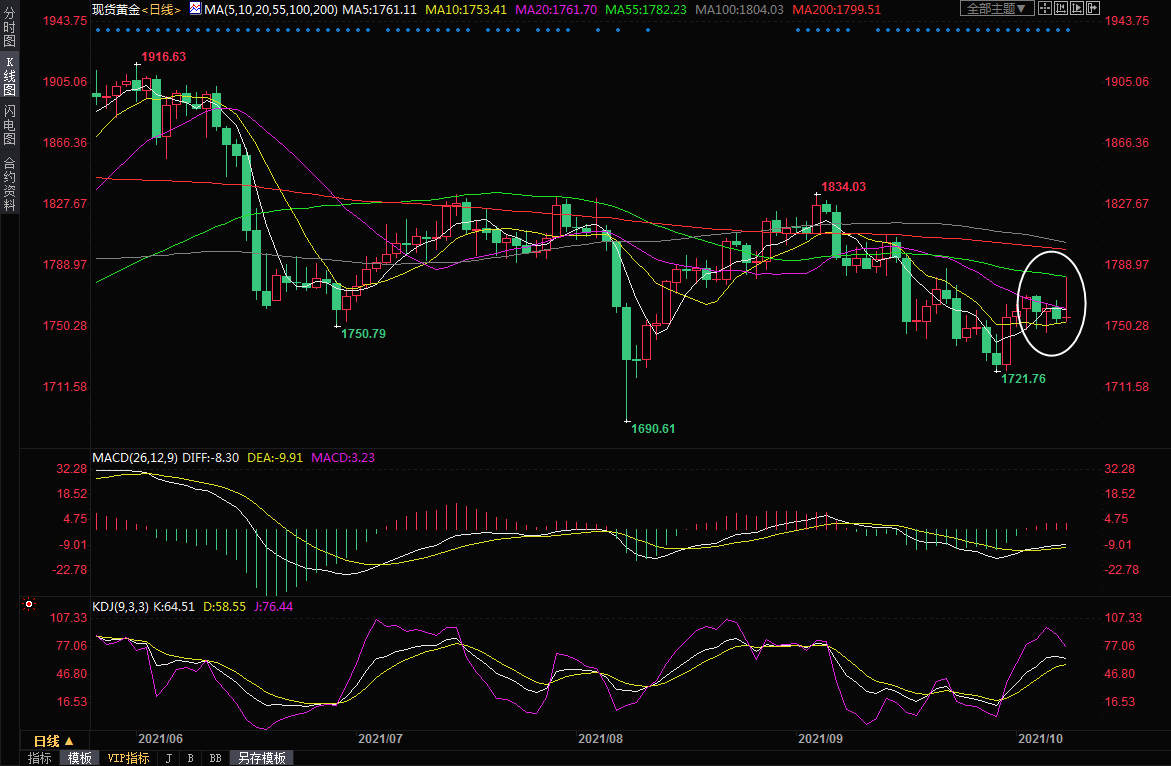1171x766 pixels.
Task: Click the 另存模板 button
Action: [260, 758]
